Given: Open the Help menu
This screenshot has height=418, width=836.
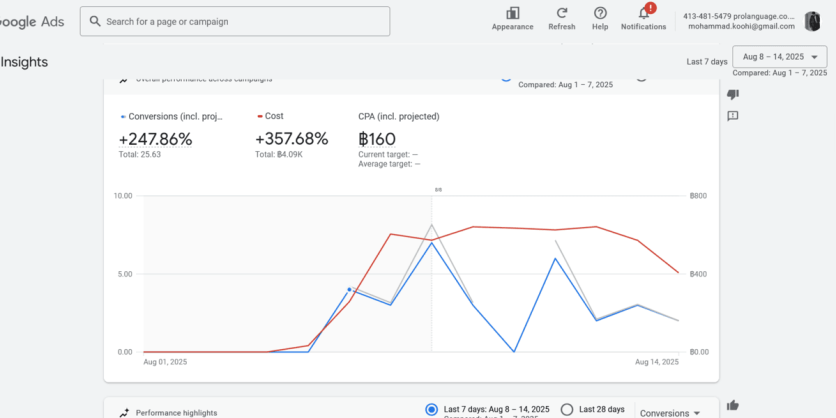Looking at the screenshot, I should (600, 19).
